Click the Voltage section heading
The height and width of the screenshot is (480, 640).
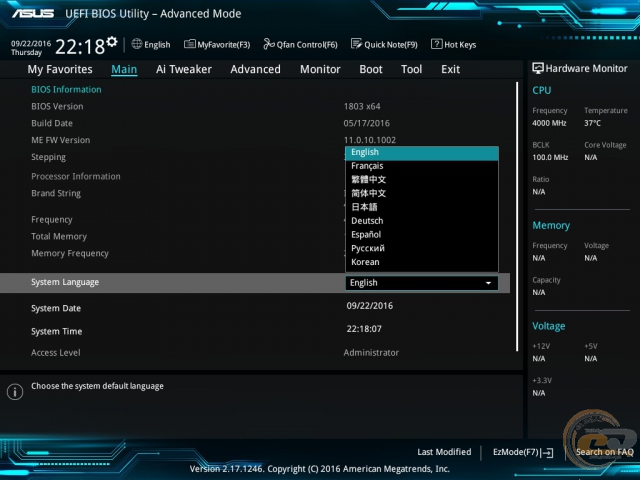[549, 326]
